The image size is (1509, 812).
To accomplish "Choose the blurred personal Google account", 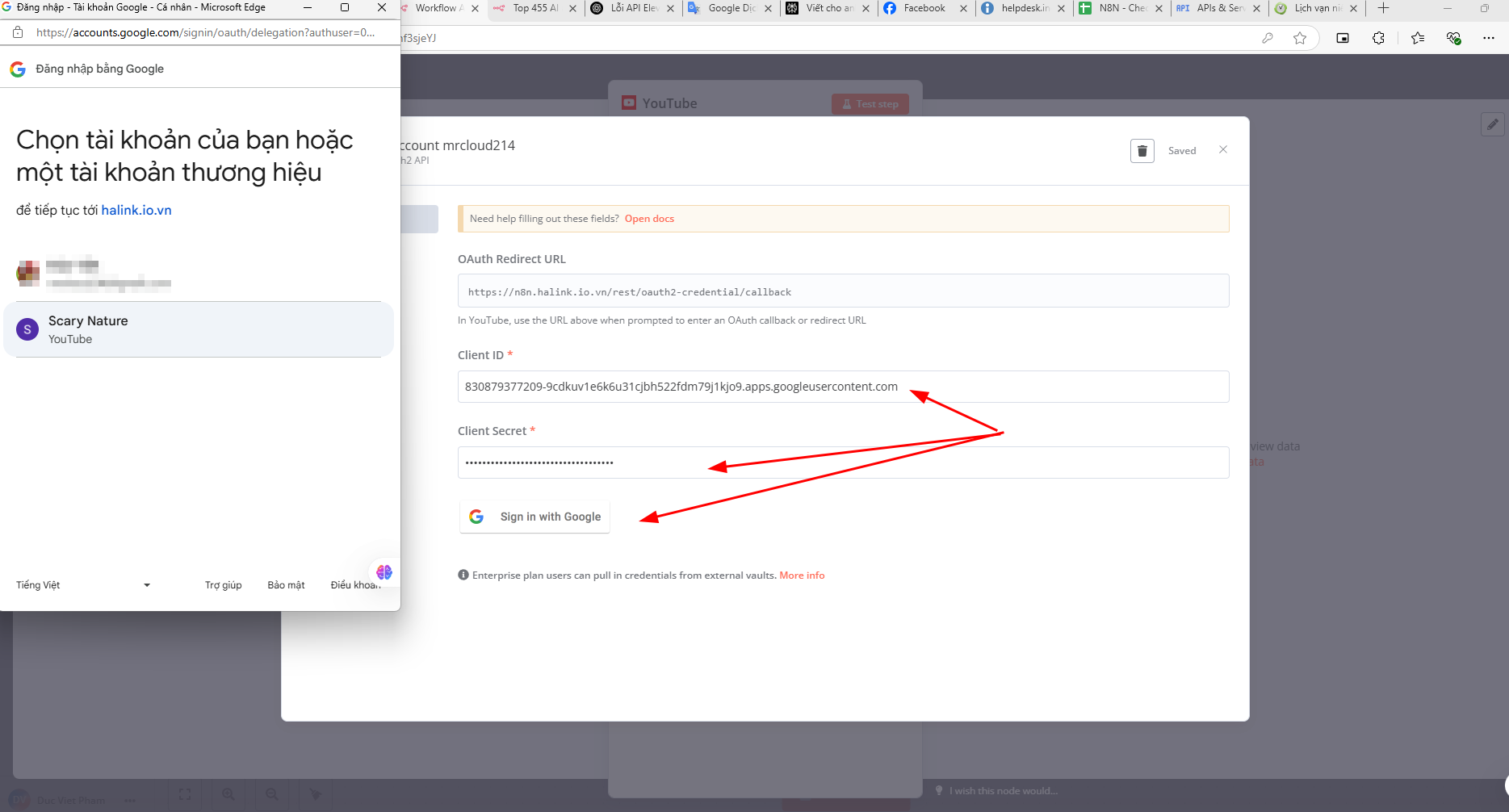I will [x=199, y=274].
